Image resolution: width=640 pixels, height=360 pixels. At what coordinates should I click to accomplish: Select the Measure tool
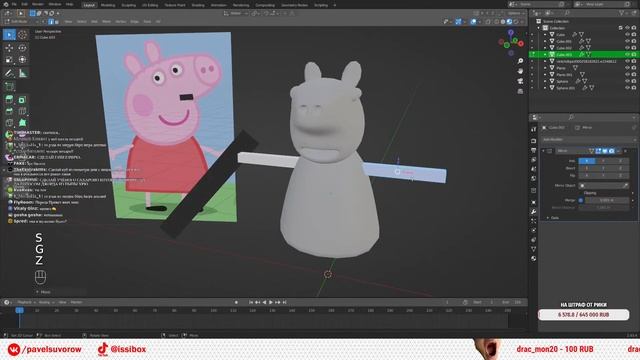22,73
